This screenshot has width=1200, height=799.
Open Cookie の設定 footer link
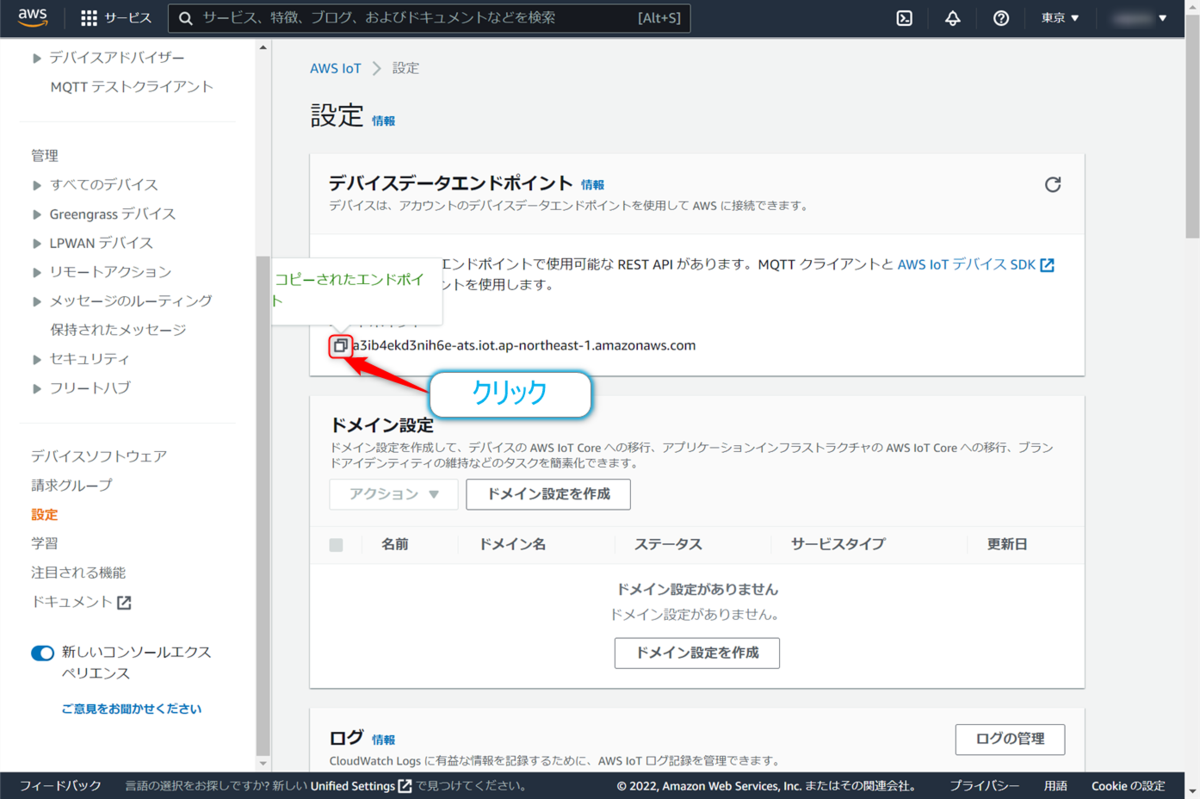pos(1128,786)
